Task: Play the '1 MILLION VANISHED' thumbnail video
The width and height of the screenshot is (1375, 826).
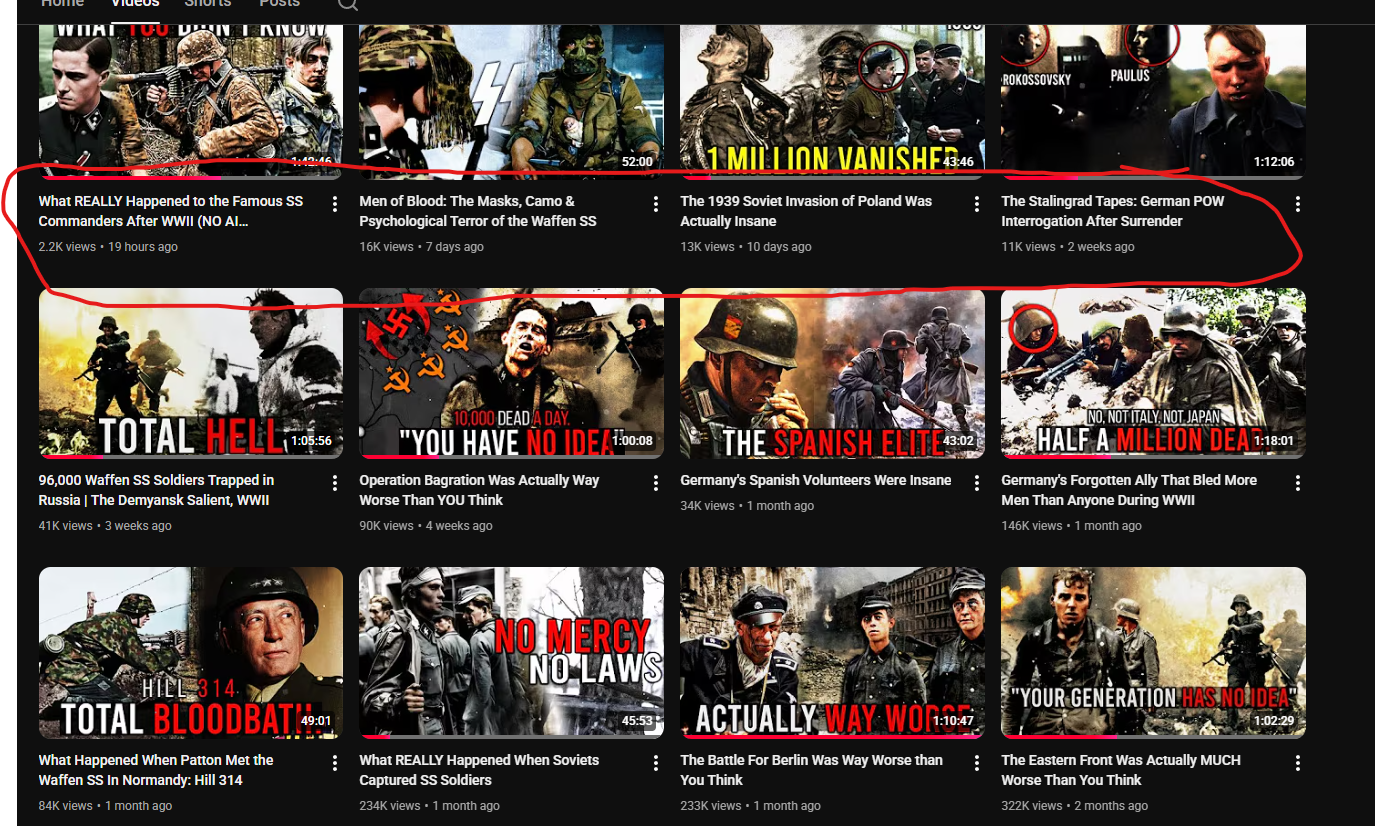Action: [833, 100]
